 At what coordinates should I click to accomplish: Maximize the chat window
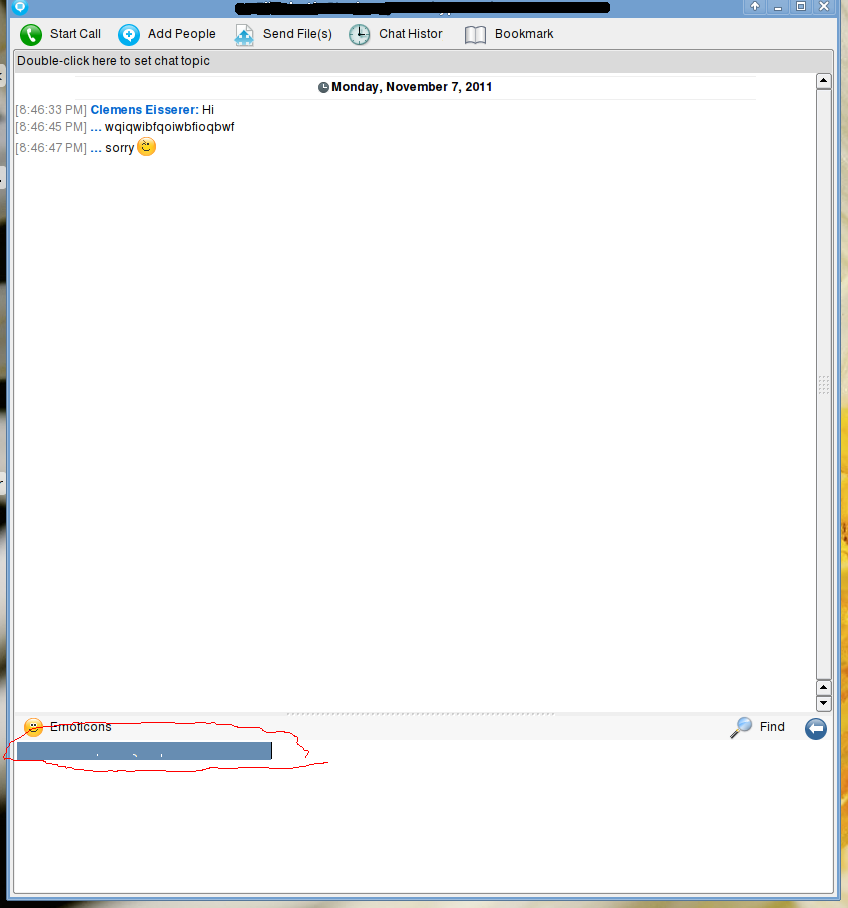pos(800,6)
